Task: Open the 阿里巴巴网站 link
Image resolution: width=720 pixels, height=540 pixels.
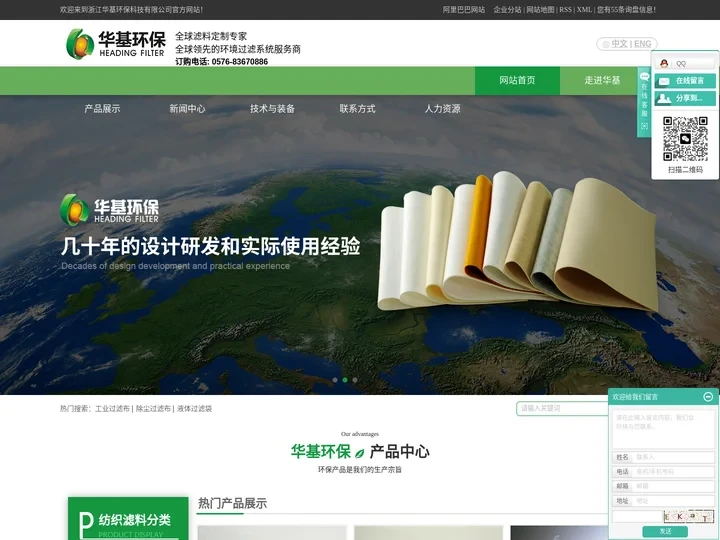Action: coord(464,10)
